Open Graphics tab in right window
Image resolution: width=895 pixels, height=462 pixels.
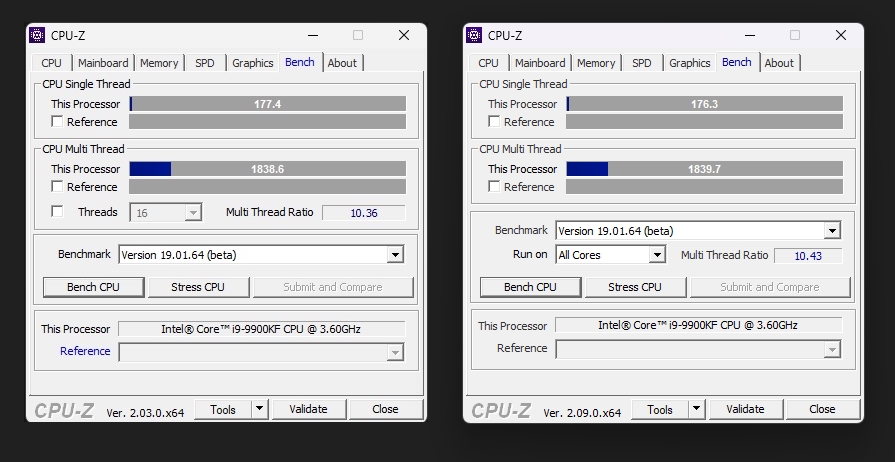tap(690, 63)
